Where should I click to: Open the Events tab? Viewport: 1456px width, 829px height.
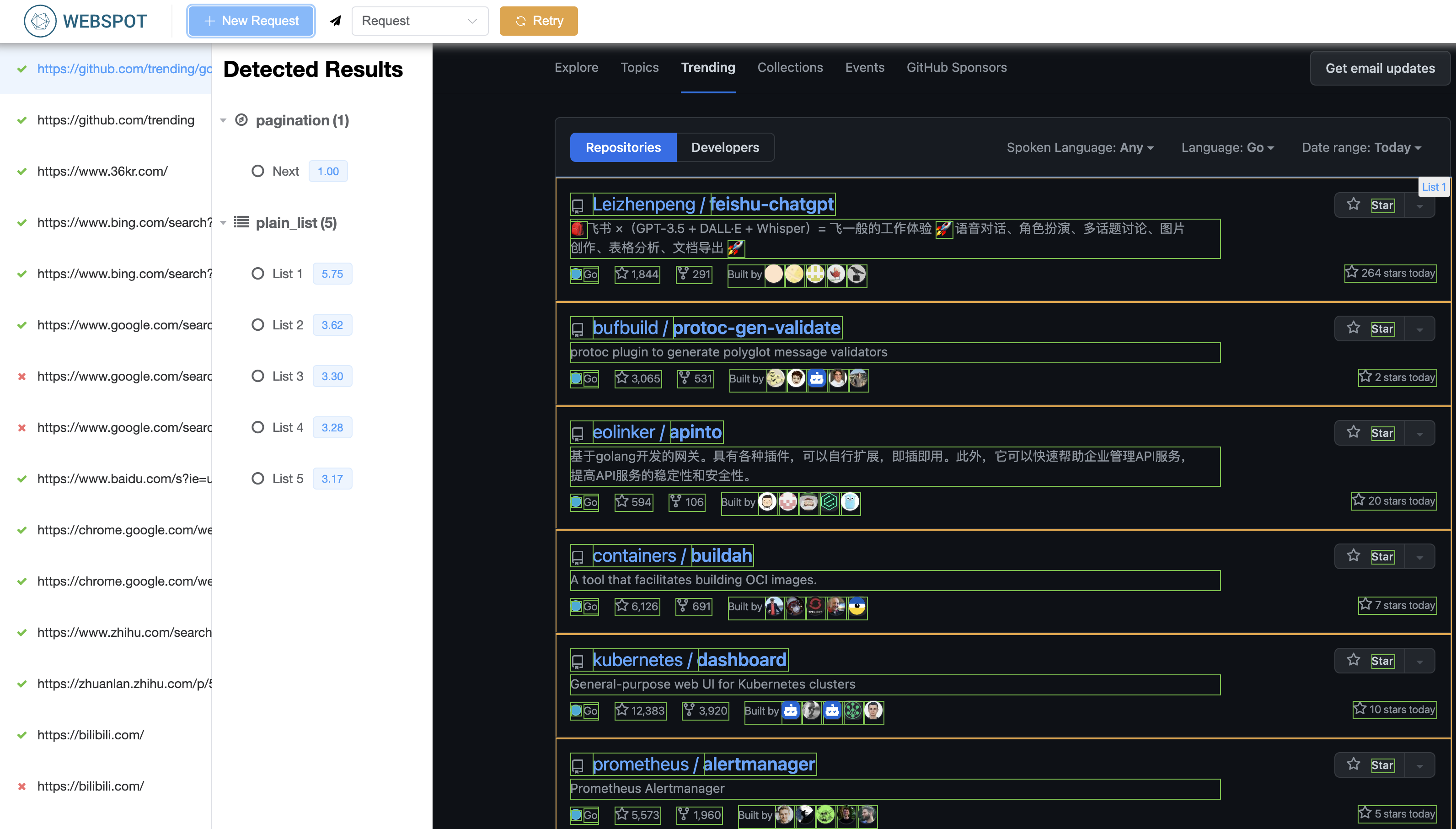click(864, 67)
